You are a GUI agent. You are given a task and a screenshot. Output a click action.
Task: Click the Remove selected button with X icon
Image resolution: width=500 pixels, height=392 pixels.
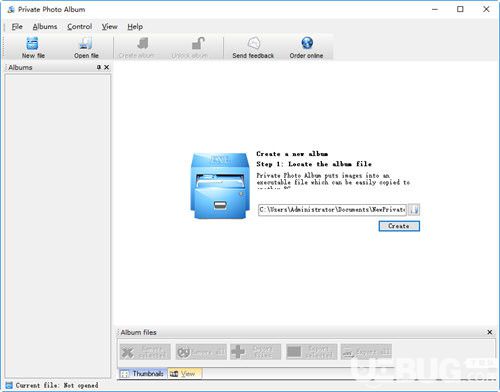tap(145, 352)
